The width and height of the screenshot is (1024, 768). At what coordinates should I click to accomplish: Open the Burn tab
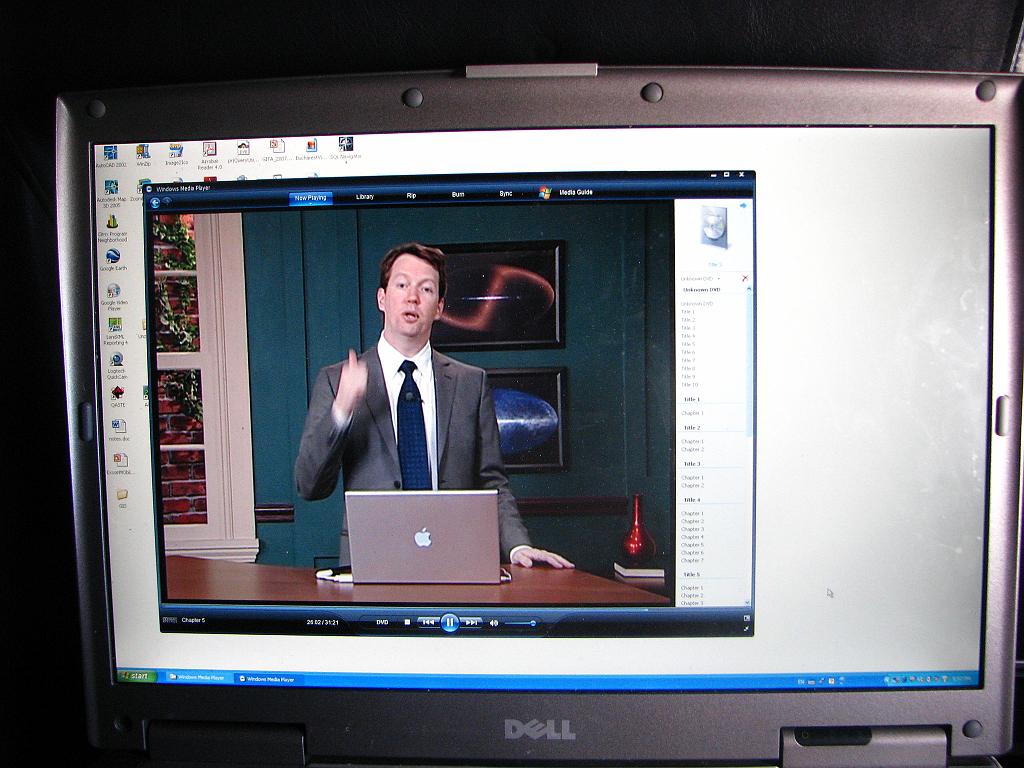(458, 195)
